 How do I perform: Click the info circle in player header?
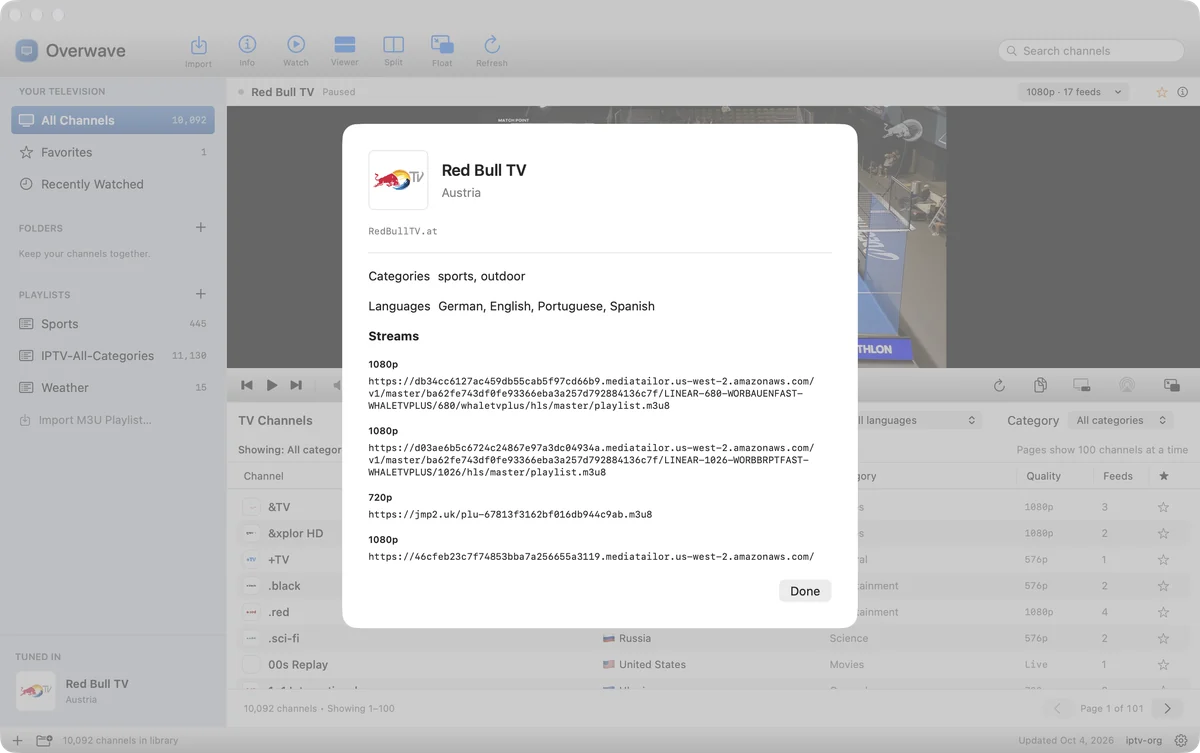(x=1183, y=92)
